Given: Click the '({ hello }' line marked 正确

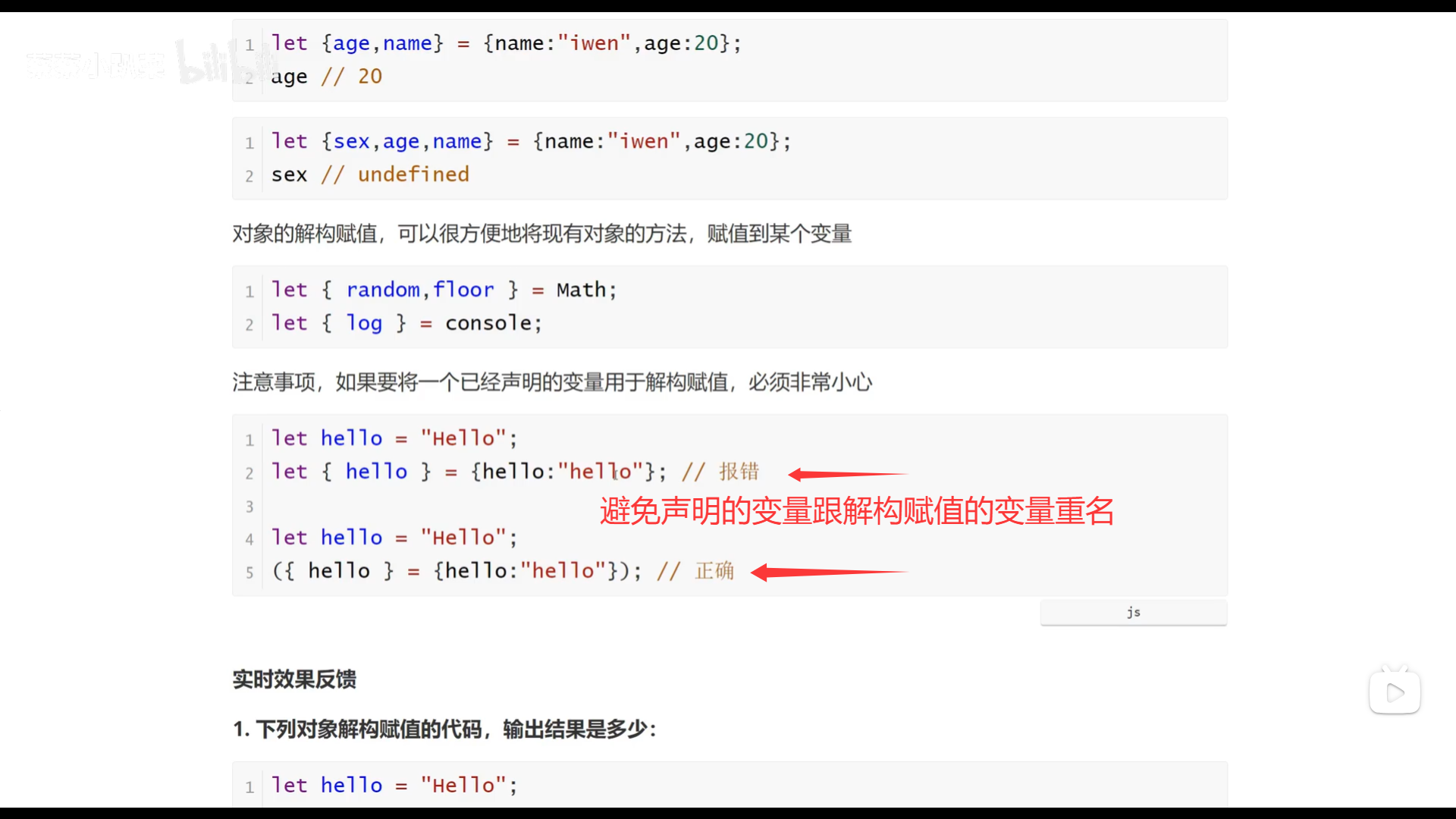Looking at the screenshot, I should click(502, 571).
